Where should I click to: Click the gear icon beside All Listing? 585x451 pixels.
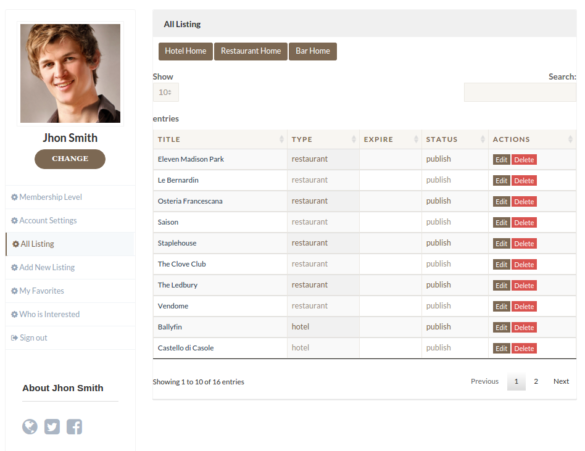16,244
